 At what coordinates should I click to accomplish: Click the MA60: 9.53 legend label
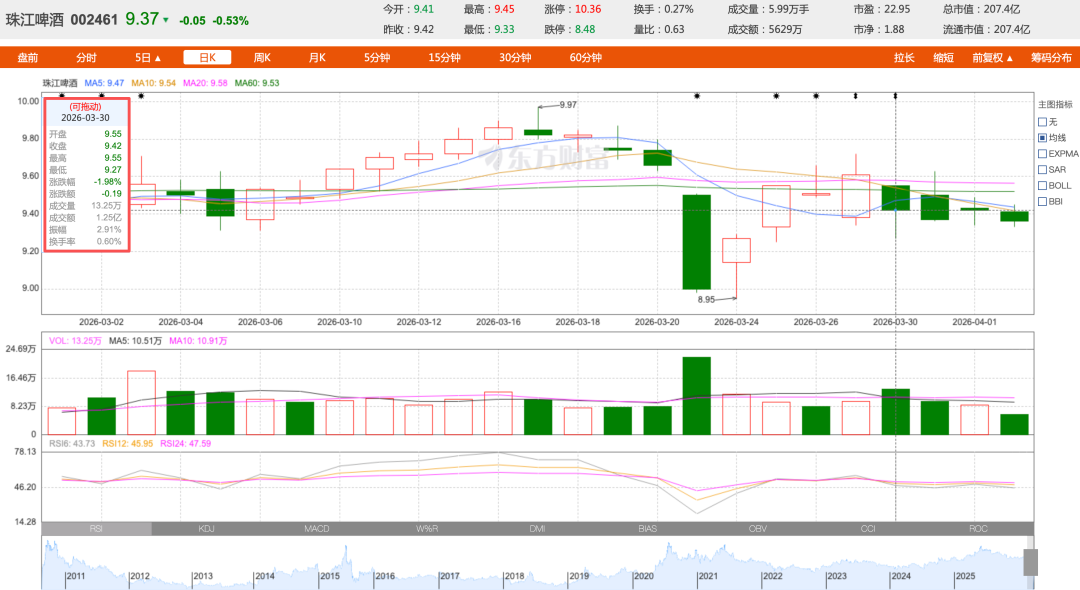[x=257, y=83]
